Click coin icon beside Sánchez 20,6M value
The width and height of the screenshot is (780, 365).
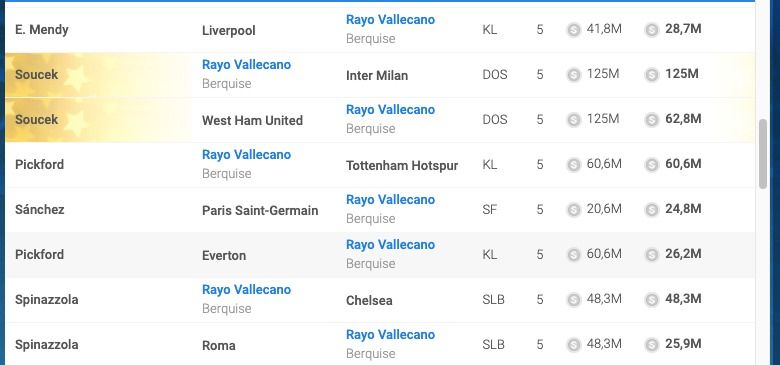coord(574,210)
